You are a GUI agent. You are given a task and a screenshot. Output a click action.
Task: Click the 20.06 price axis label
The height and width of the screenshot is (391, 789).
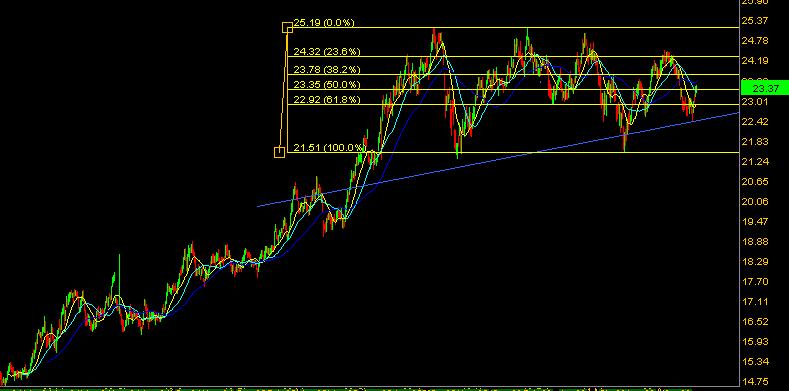[755, 201]
